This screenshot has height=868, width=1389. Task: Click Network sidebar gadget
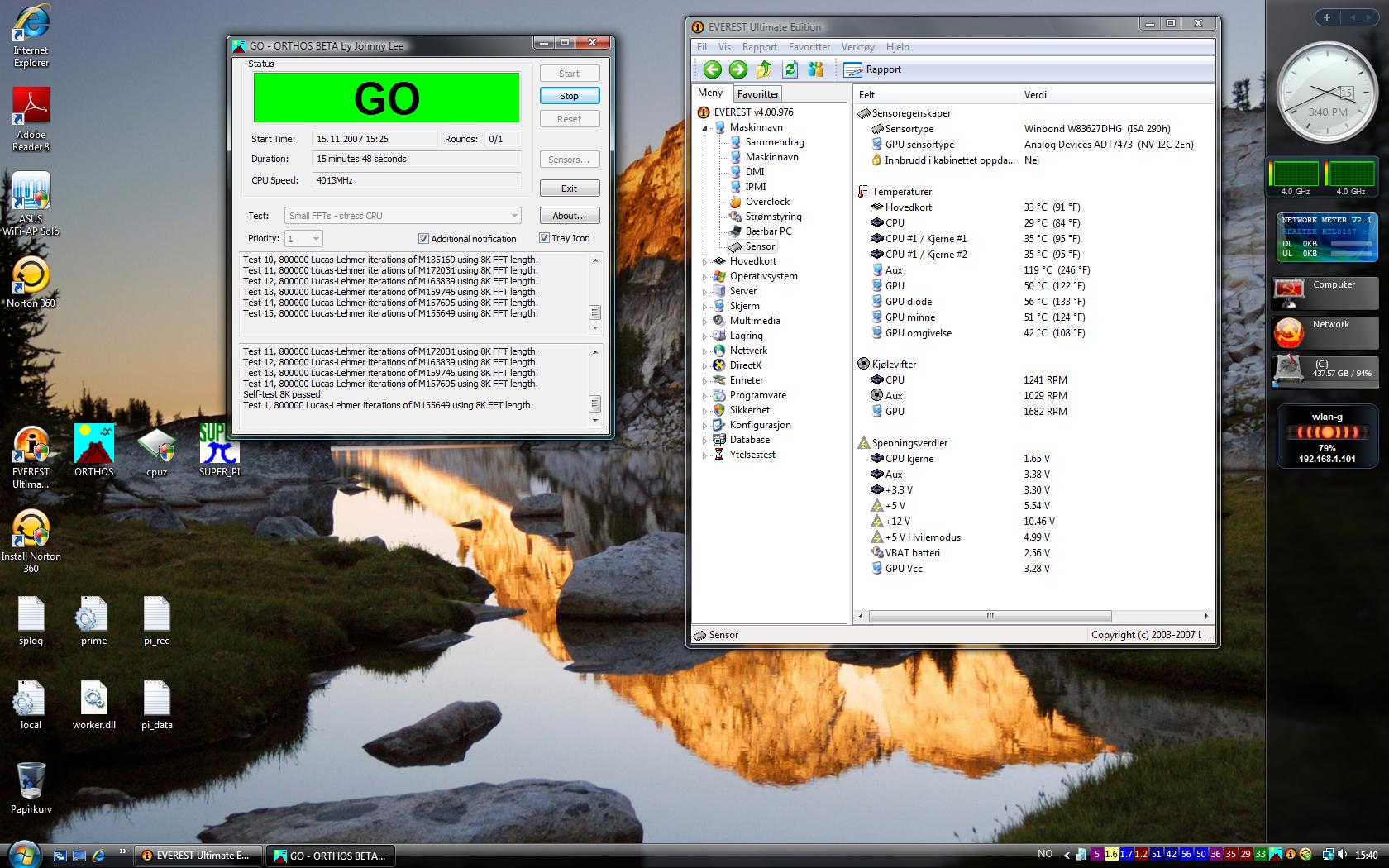pyautogui.click(x=1325, y=332)
